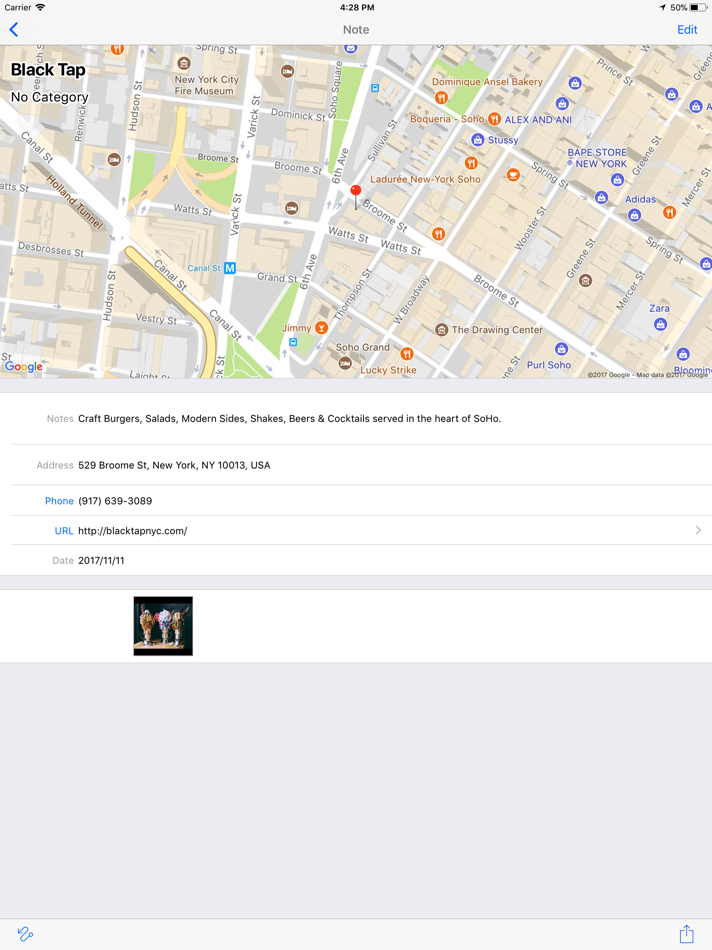Tap the Wi-Fi icon in status bar

(x=40, y=7)
